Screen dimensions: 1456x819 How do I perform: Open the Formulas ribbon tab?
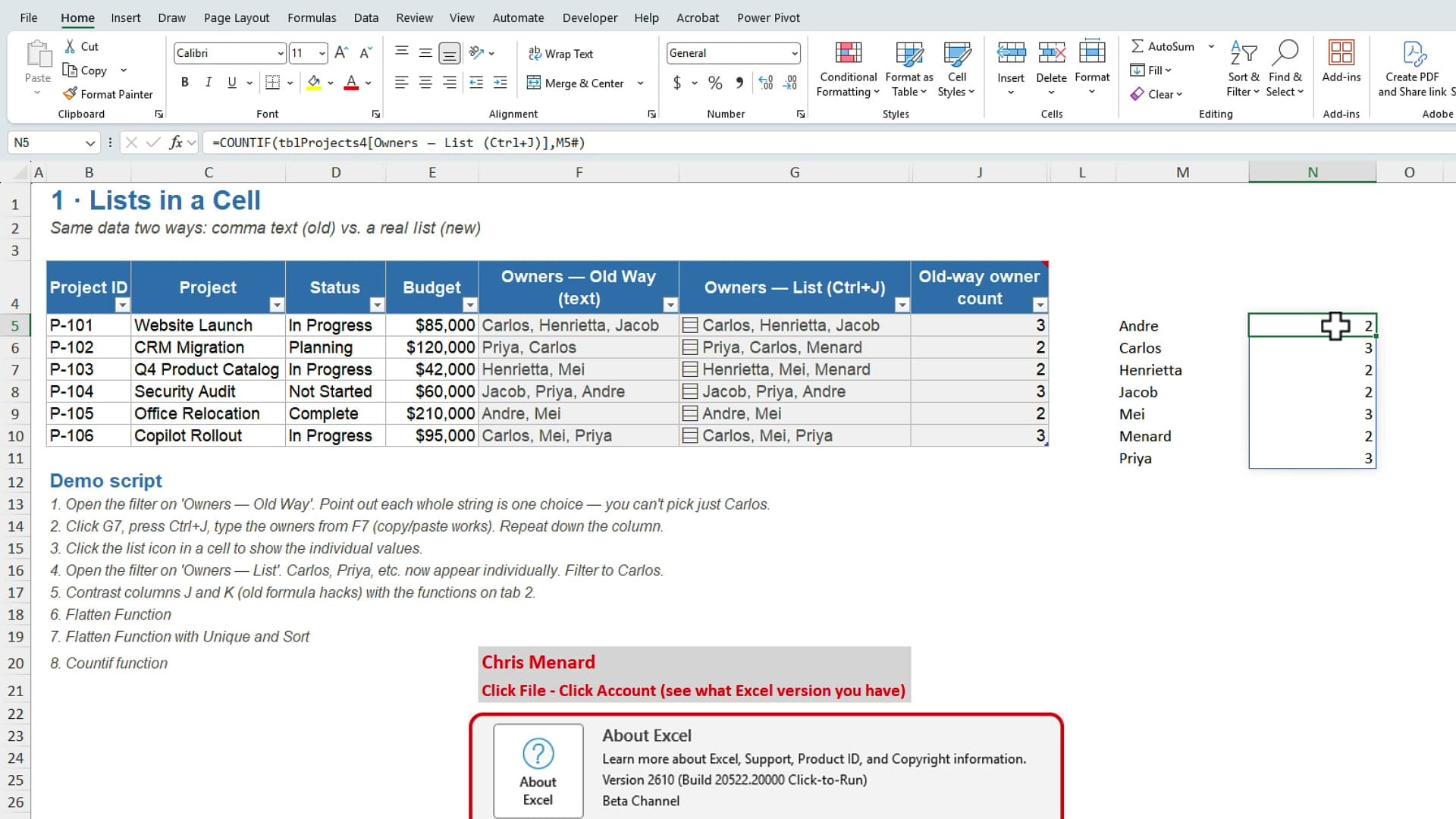[312, 17]
